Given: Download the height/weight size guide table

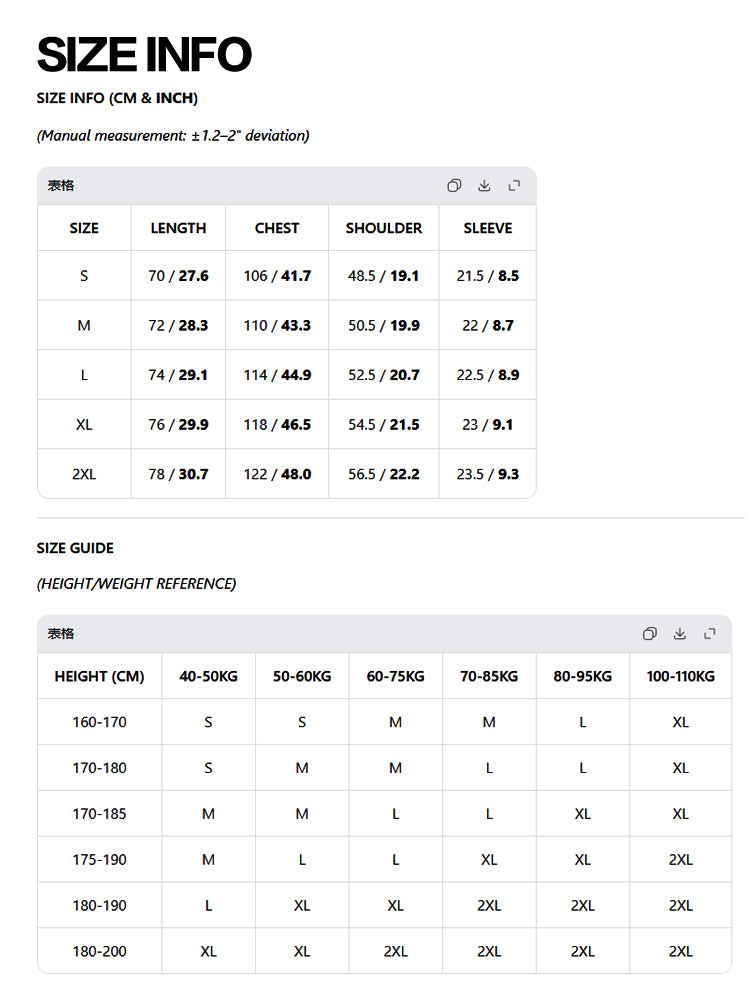Looking at the screenshot, I should [680, 634].
